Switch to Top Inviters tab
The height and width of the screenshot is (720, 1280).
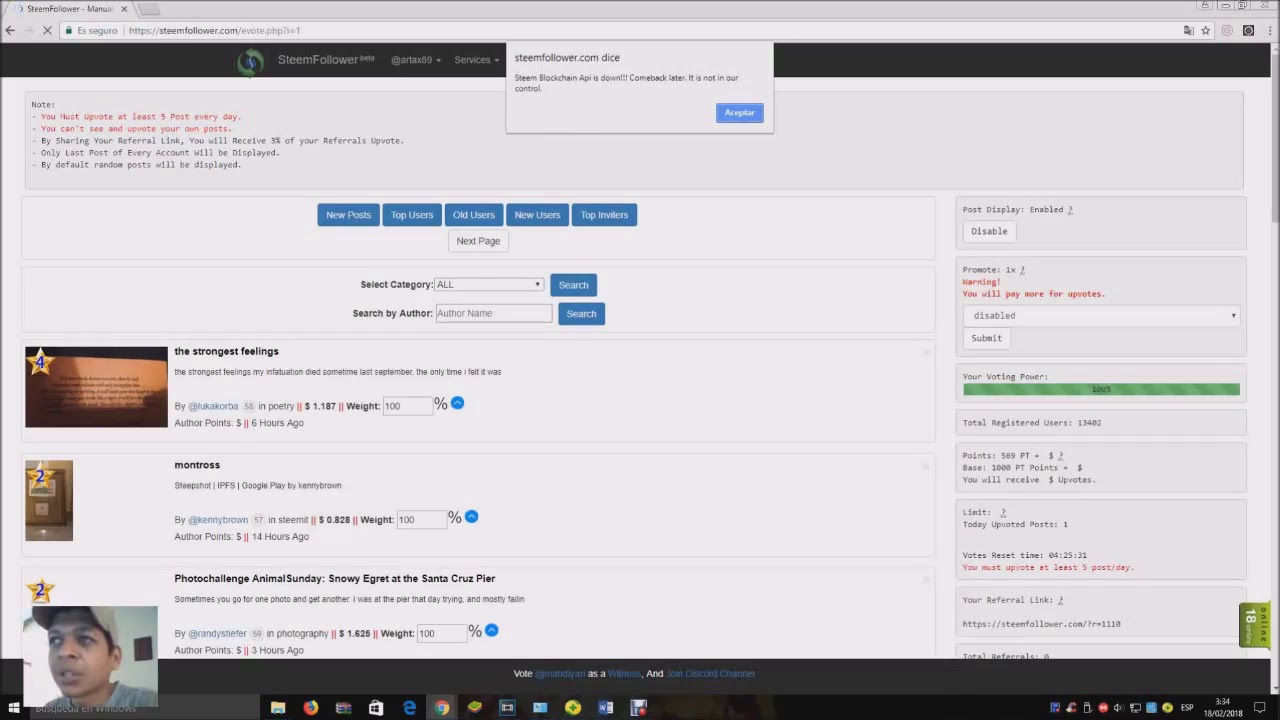pyautogui.click(x=604, y=215)
